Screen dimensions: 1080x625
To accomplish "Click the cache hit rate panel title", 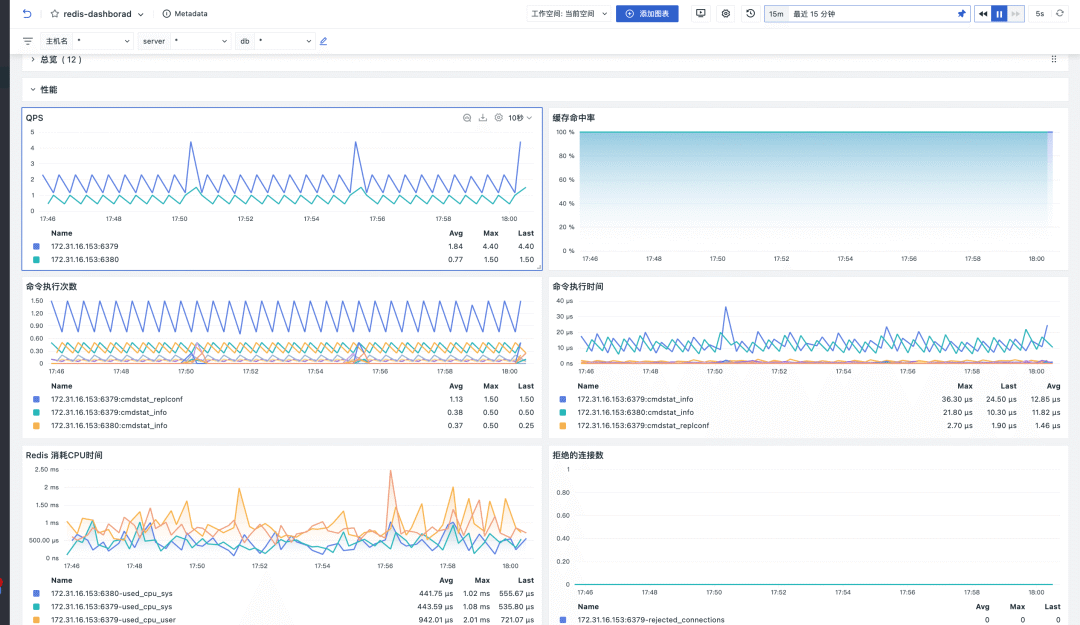I will point(574,118).
